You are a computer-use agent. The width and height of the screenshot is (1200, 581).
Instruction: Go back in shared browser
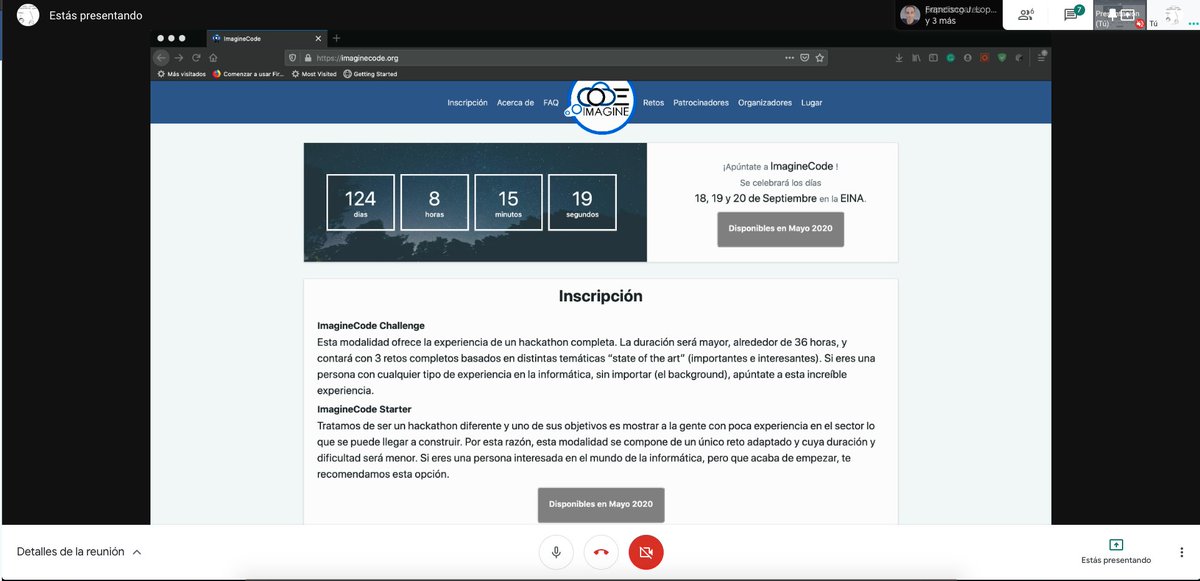click(162, 58)
